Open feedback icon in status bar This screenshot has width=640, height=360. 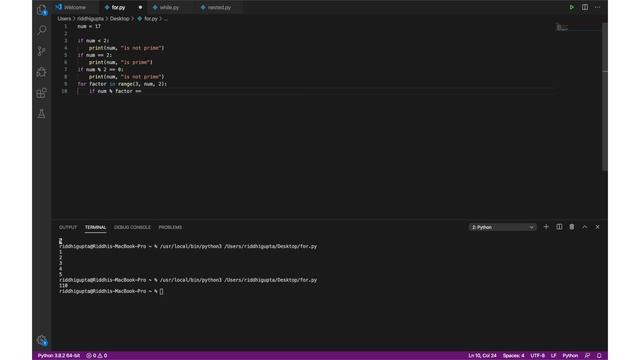coord(587,356)
